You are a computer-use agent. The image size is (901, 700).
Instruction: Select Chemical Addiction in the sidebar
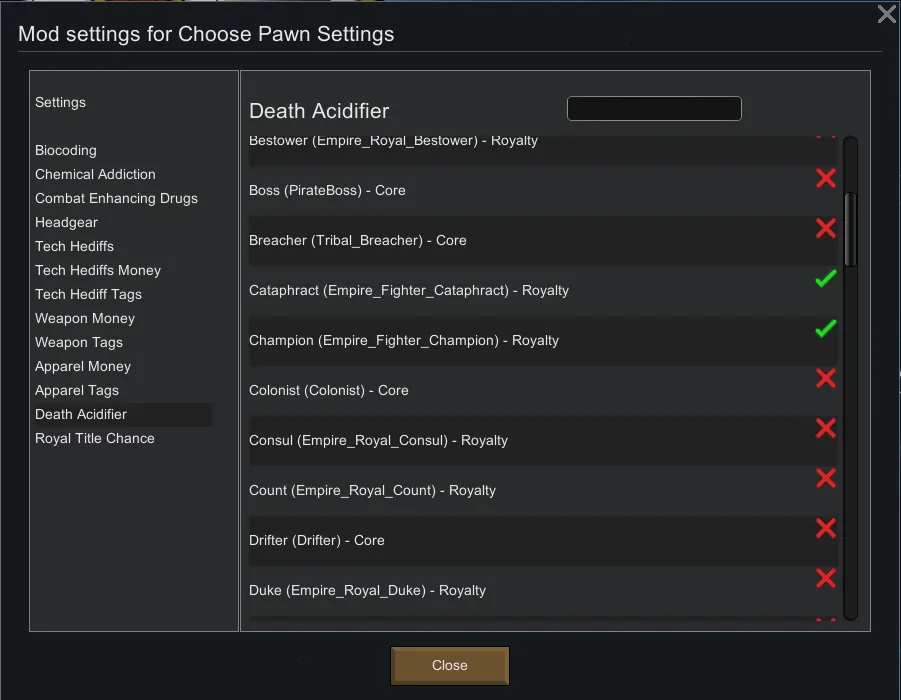[x=95, y=174]
